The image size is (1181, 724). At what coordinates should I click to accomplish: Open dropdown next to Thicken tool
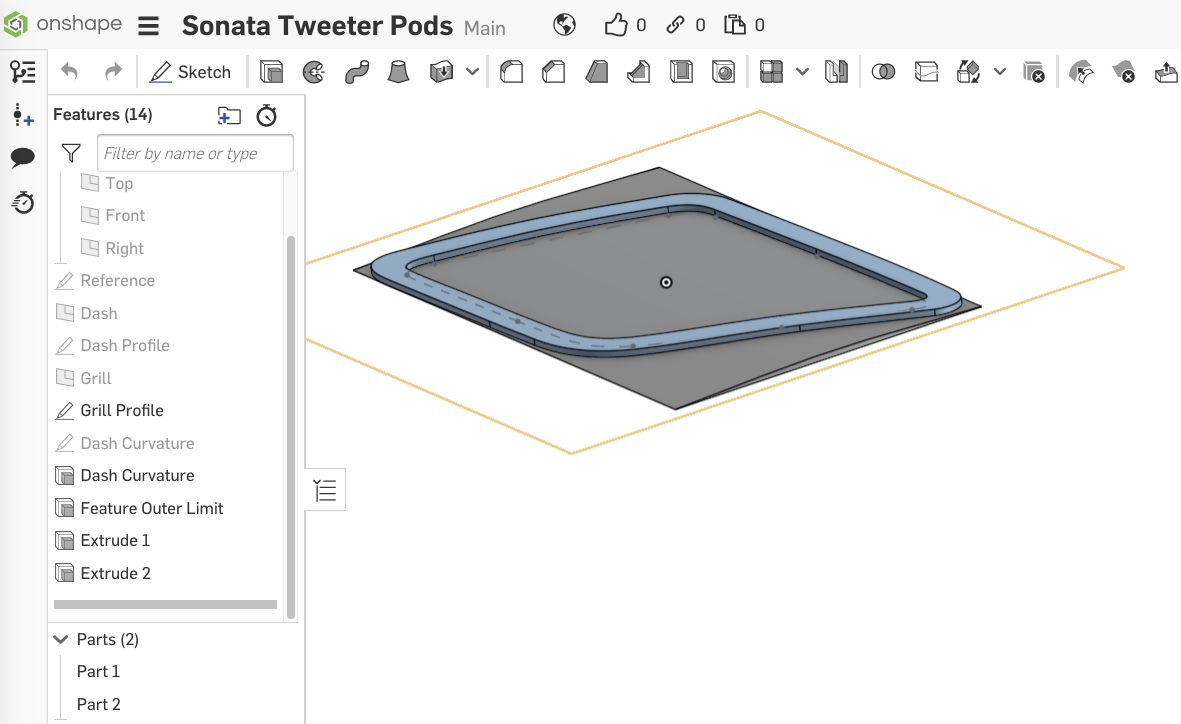click(x=472, y=72)
